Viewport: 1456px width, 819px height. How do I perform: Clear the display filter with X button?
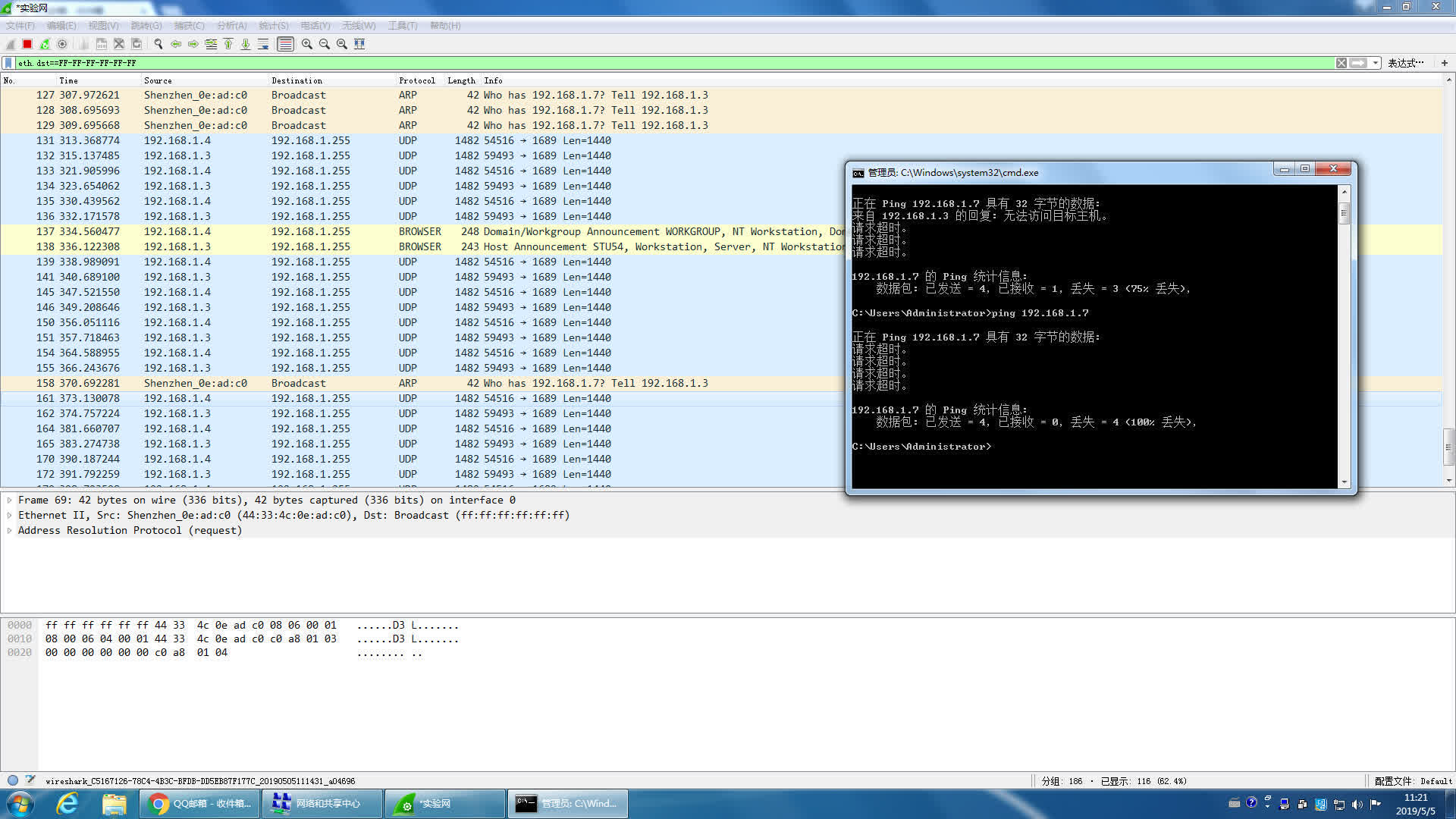pos(1341,63)
